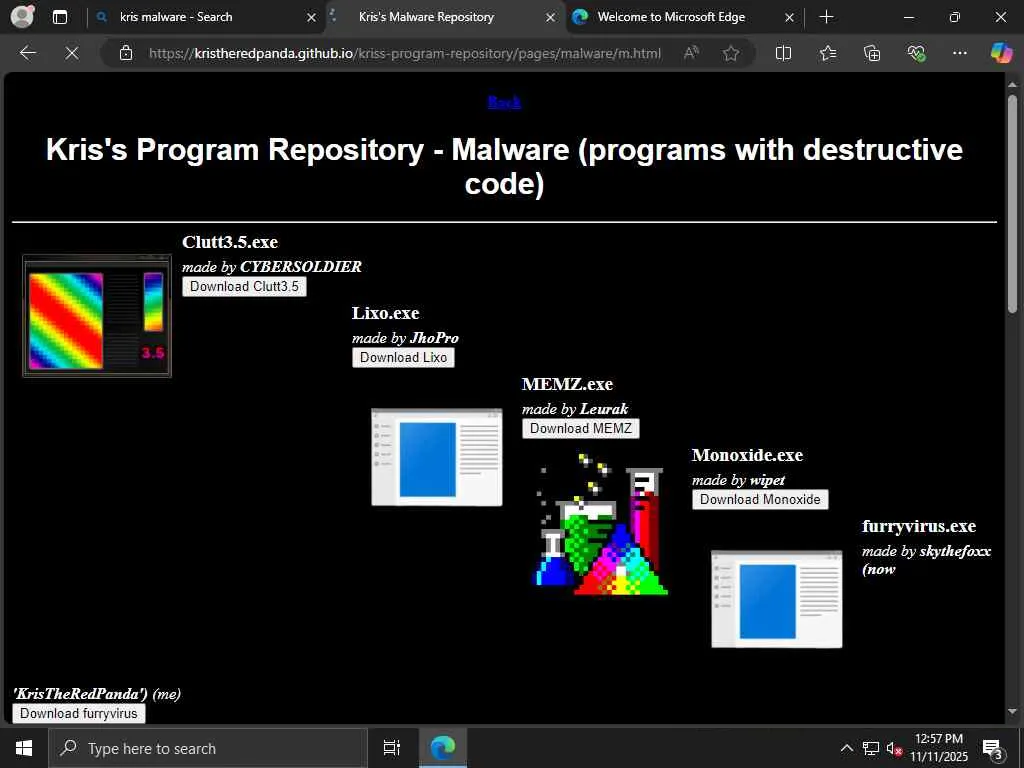Open split screen icon in toolbar

(x=783, y=53)
